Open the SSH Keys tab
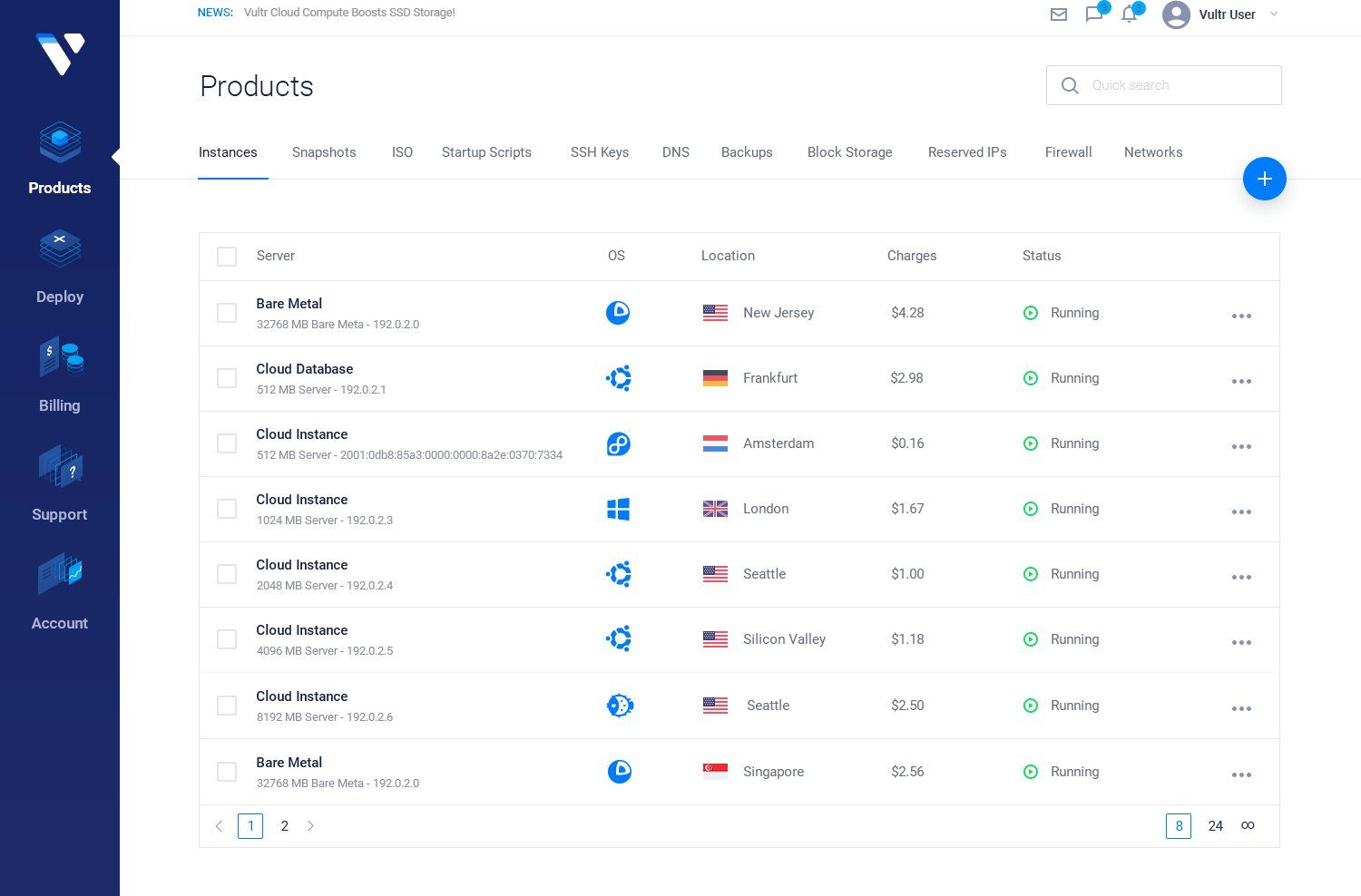Image resolution: width=1361 pixels, height=896 pixels. [x=600, y=152]
